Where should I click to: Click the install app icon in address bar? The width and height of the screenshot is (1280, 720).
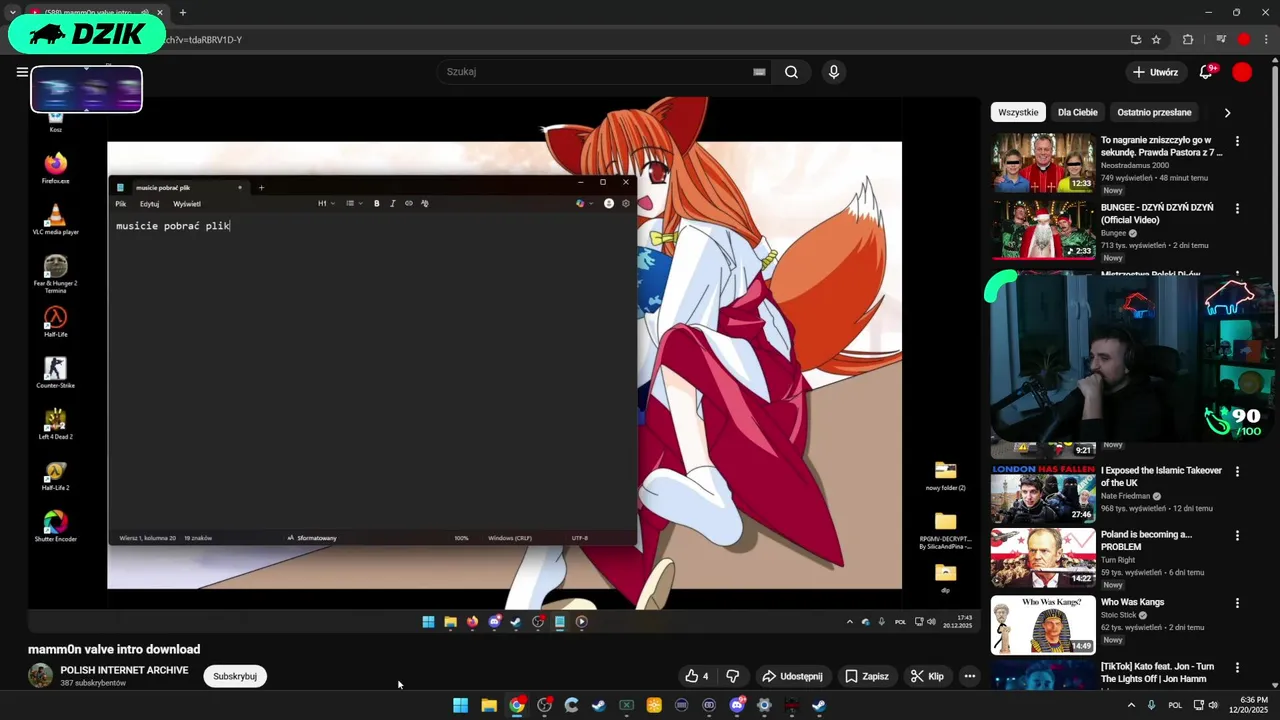point(1135,40)
